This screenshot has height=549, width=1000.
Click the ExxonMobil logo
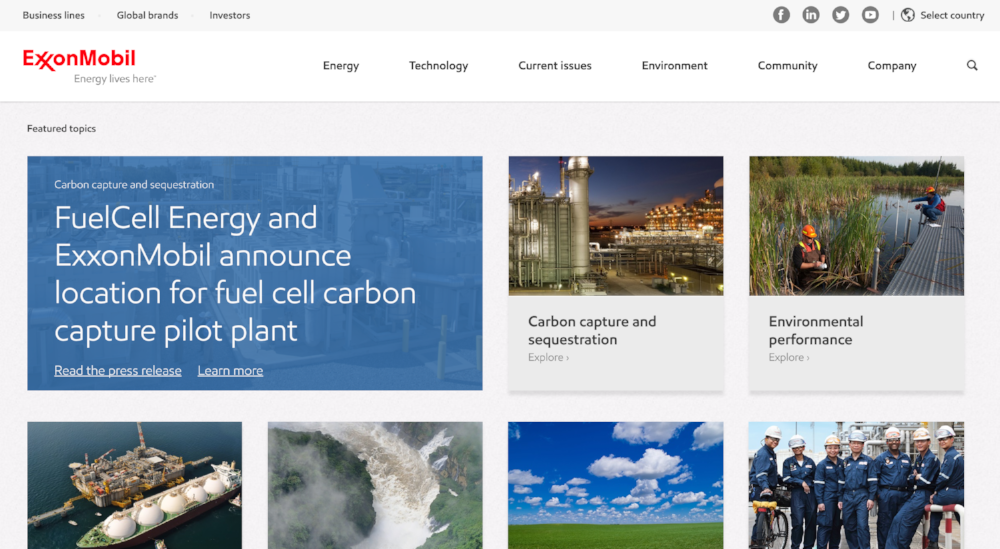pos(79,59)
